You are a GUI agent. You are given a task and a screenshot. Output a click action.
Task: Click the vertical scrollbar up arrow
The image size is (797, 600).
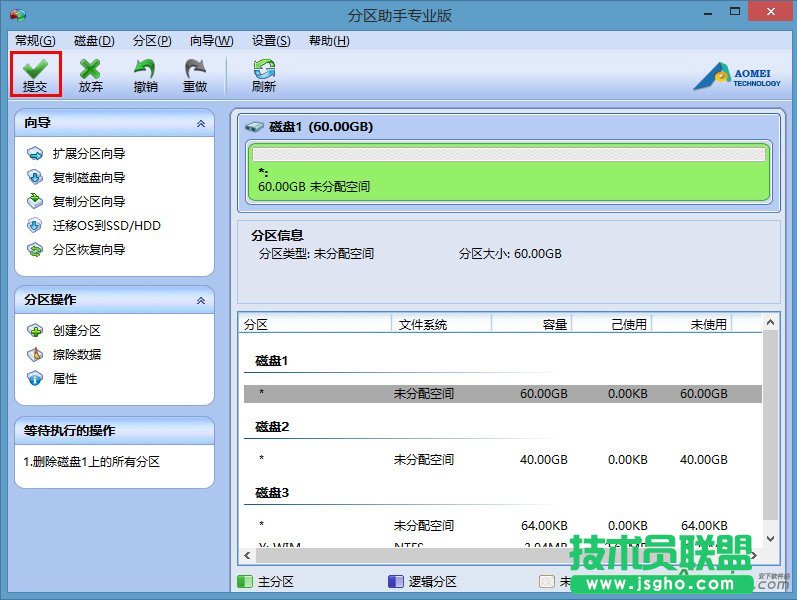coord(770,322)
